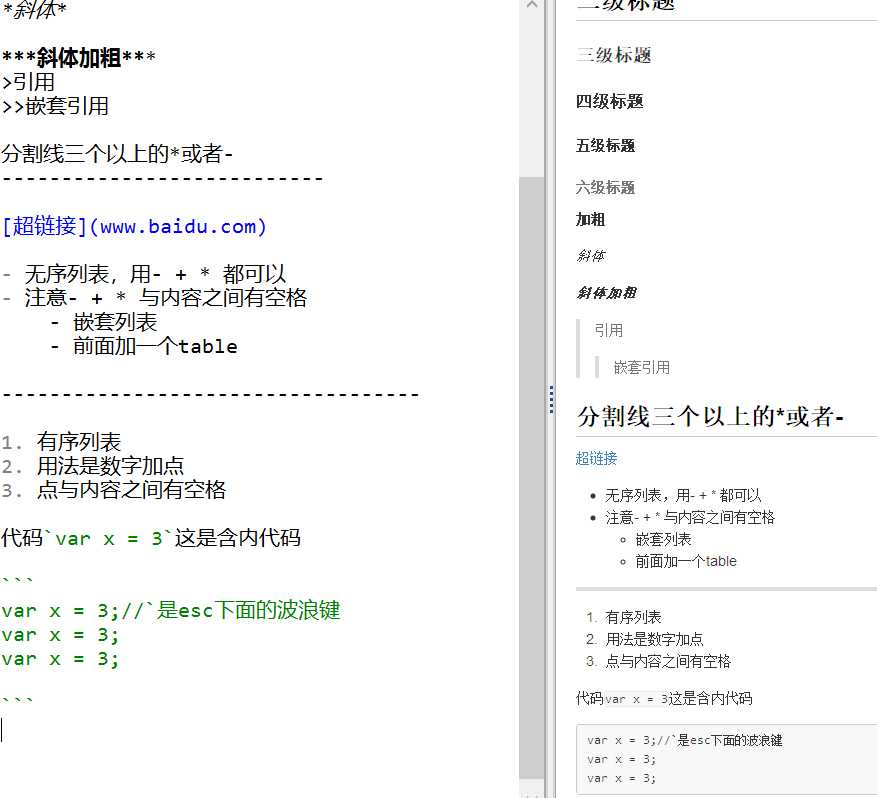Click the numbered item 1. 有序列表 in the preview
Viewport: 877px width, 798px height.
pos(624,617)
